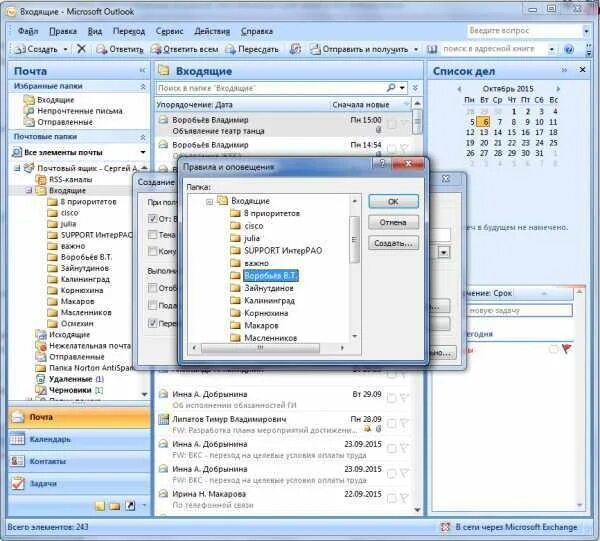Toggle the Пере... move checkbox
This screenshot has width=600, height=541.
152,323
